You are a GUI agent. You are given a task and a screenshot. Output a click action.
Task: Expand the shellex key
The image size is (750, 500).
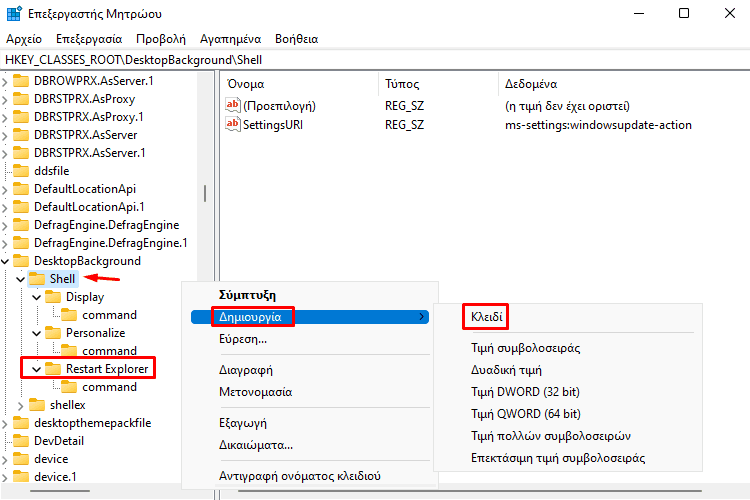point(21,406)
